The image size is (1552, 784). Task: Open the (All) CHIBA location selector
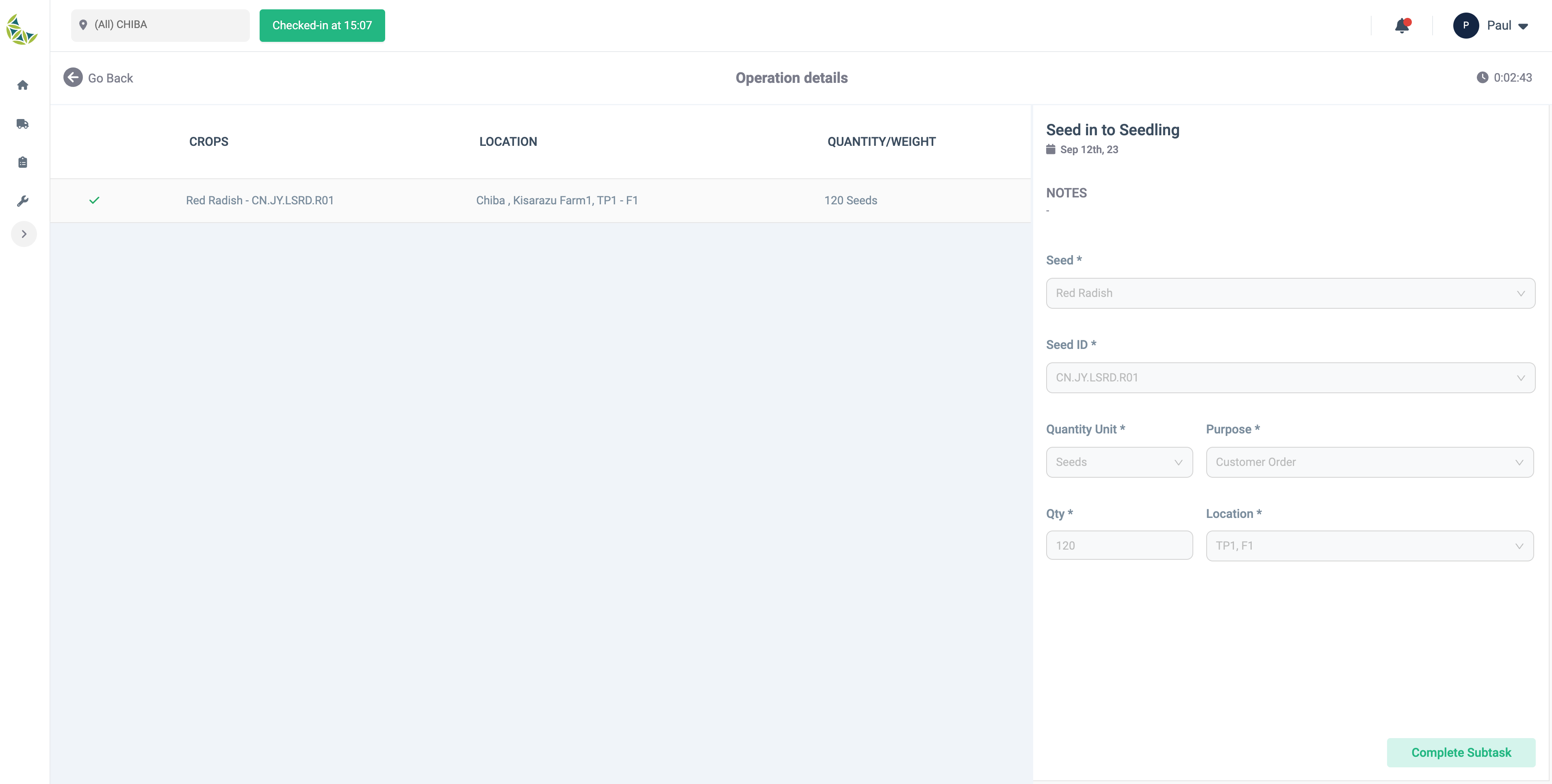160,25
